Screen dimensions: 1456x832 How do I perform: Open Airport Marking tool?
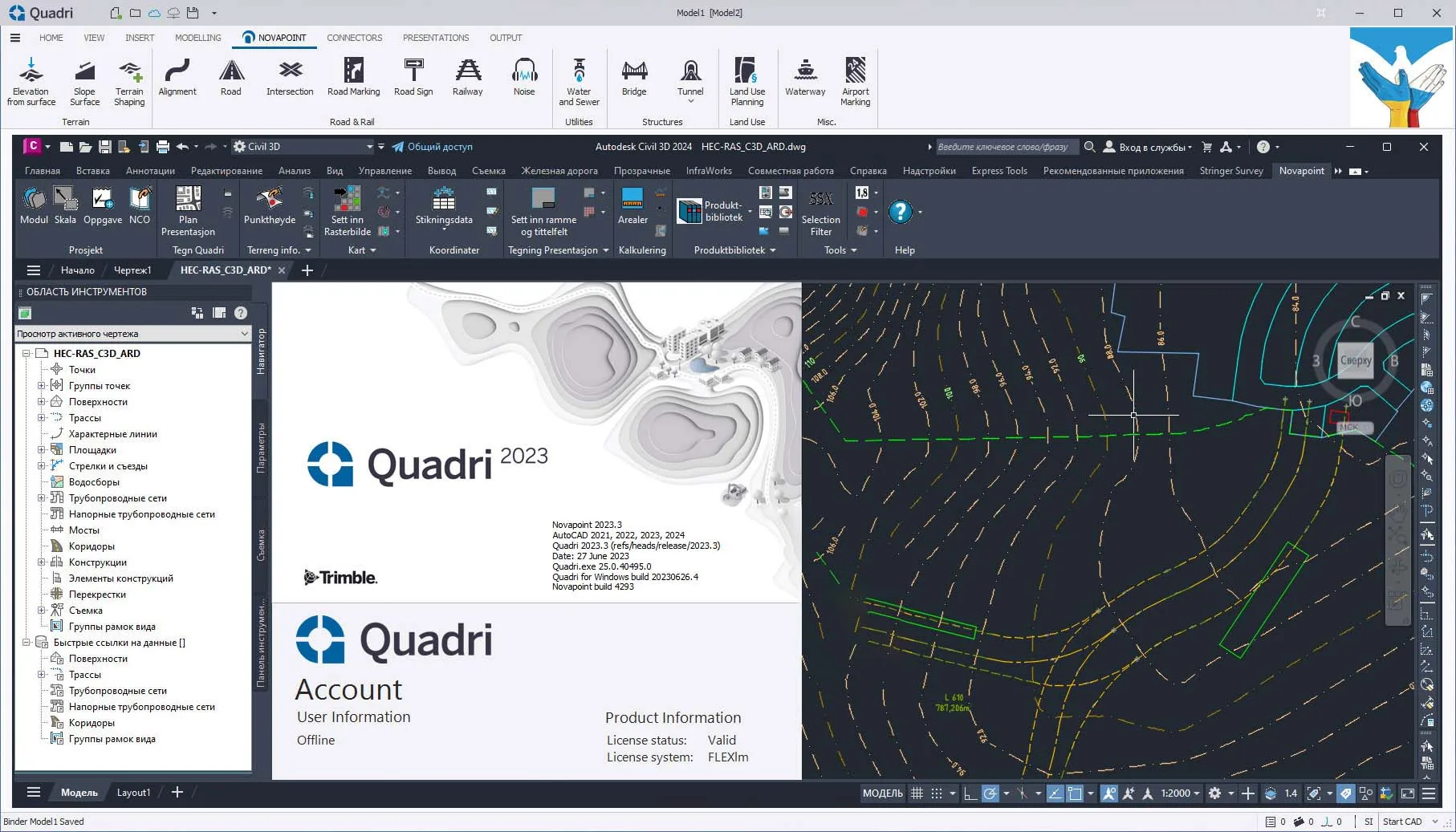[855, 82]
